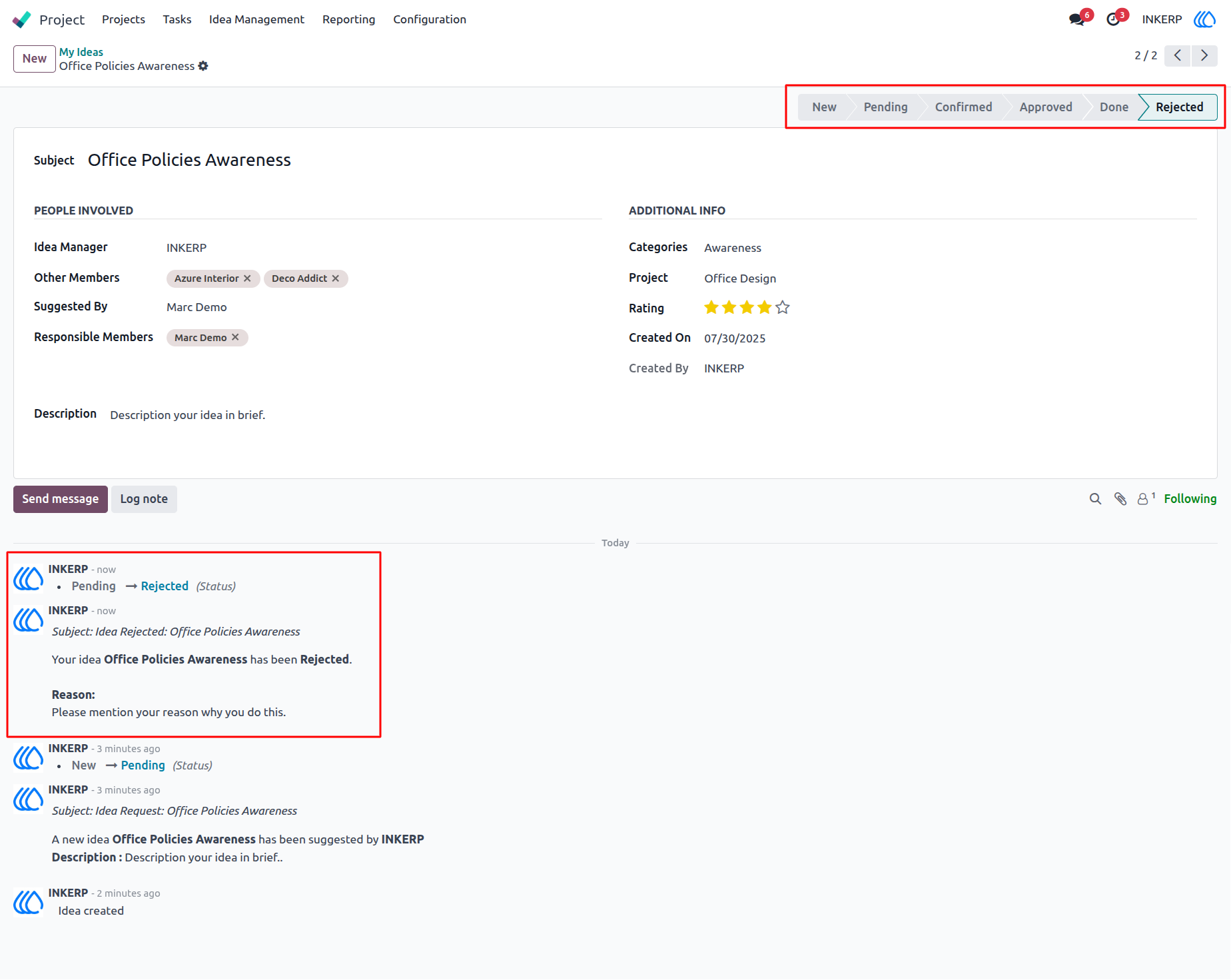Image resolution: width=1231 pixels, height=980 pixels.
Task: Set status to Approved stage
Action: 1046,107
